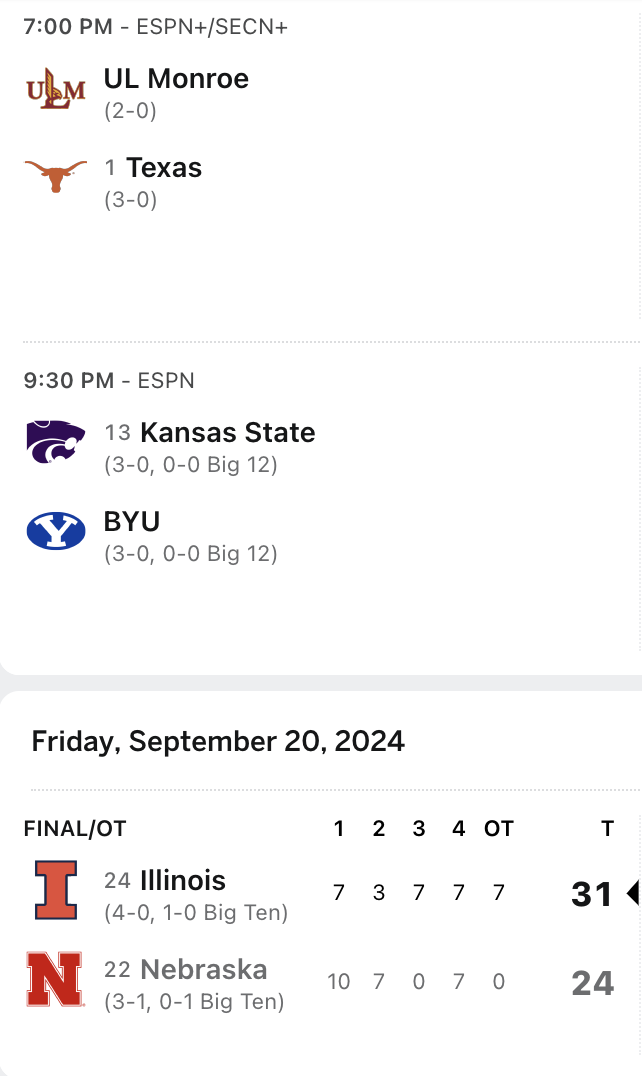Click the Kansas State Wildcats logo
The width and height of the screenshot is (642, 1076).
[56, 442]
